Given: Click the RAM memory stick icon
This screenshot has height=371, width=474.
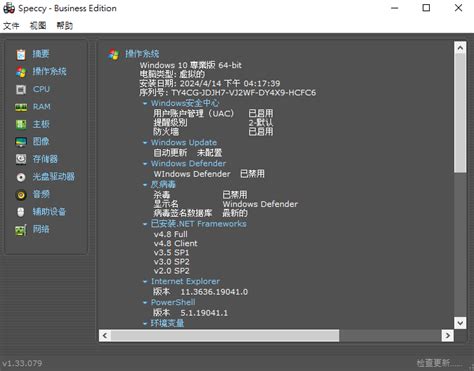Looking at the screenshot, I should (21, 107).
